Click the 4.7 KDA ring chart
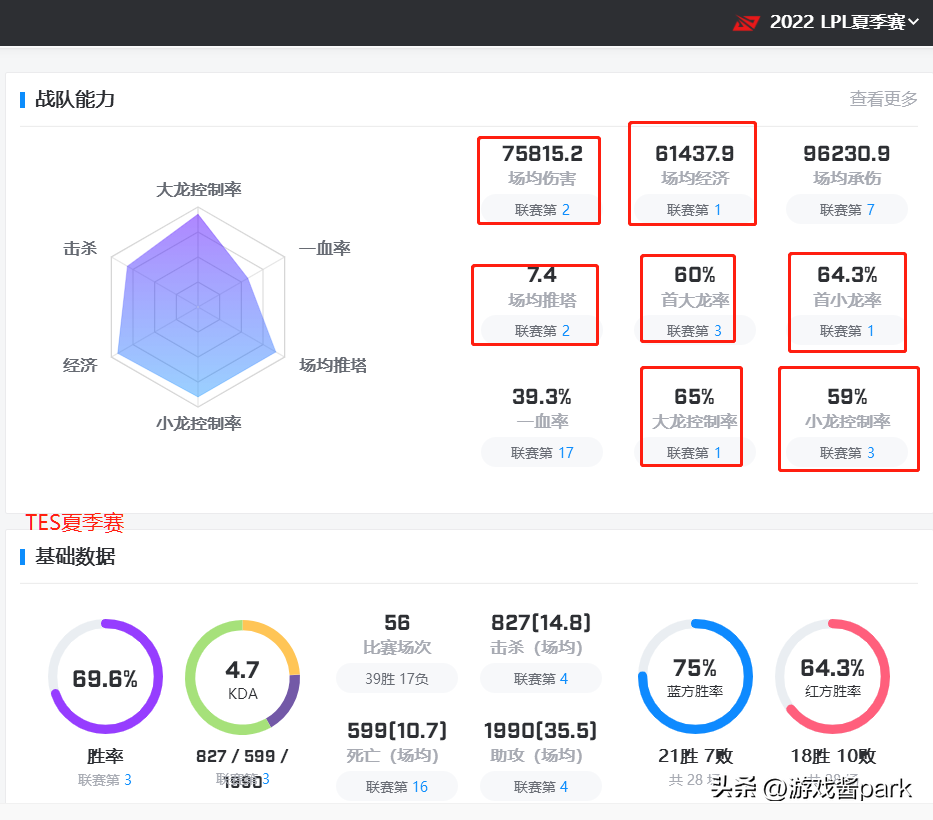 click(242, 677)
